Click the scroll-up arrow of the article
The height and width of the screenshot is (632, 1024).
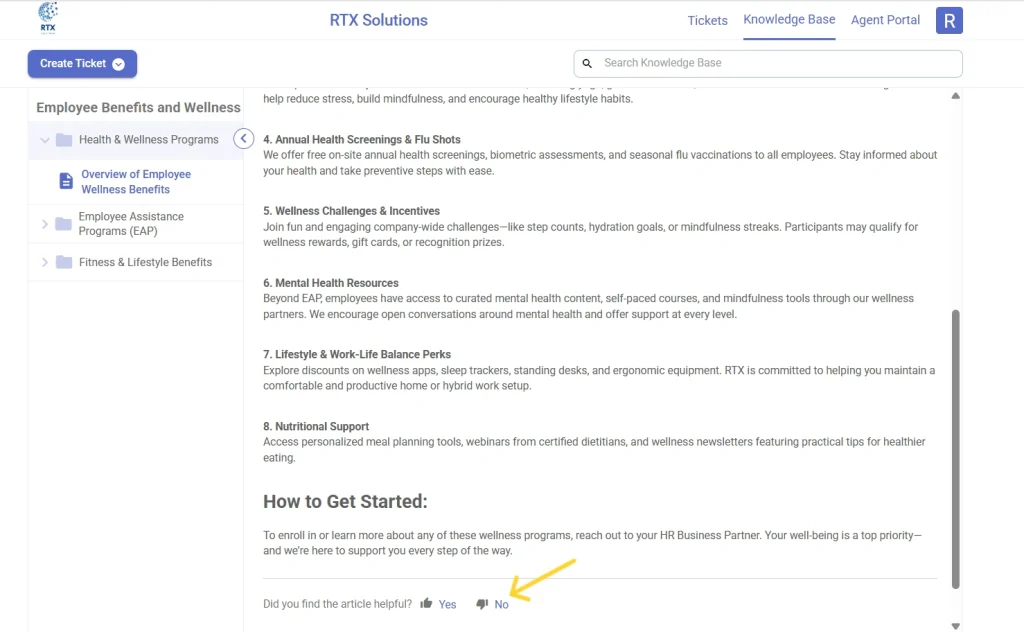tap(955, 96)
